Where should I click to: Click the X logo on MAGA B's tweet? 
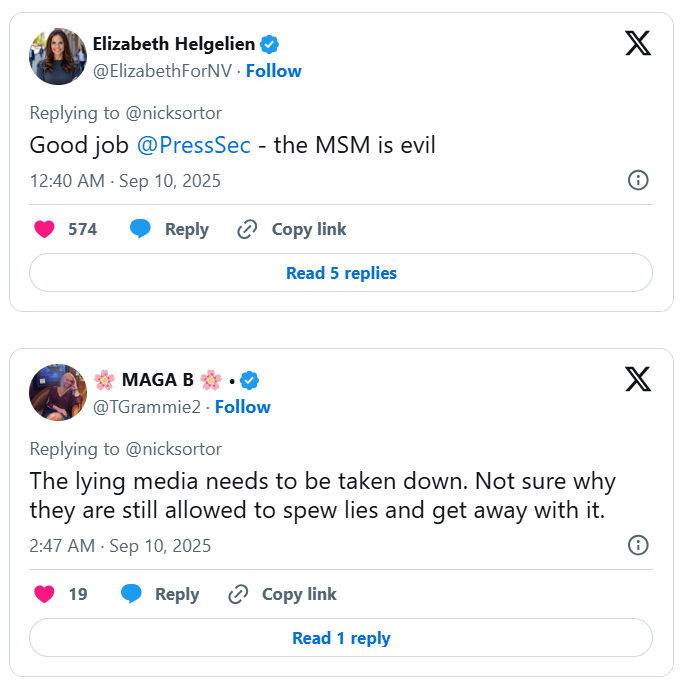tap(637, 380)
